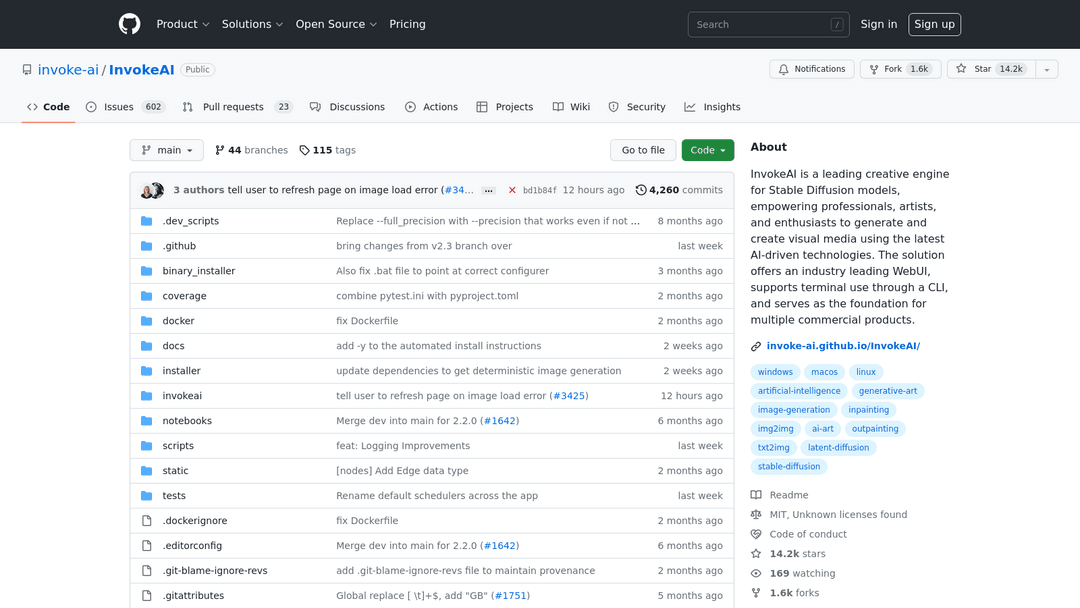
Task: Open the InvokeAI repository name link
Action: pyautogui.click(x=141, y=70)
